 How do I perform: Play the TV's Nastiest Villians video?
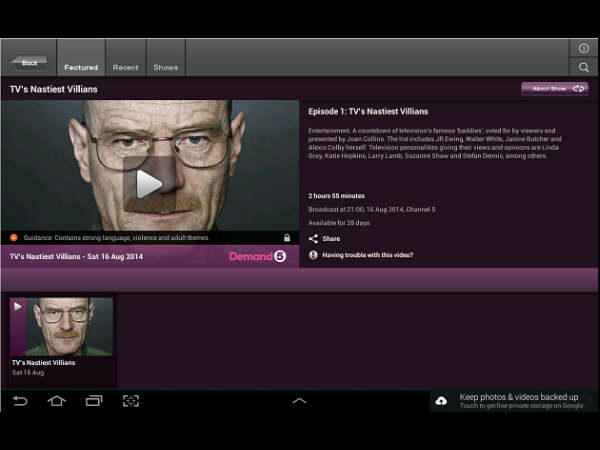pyautogui.click(x=149, y=183)
